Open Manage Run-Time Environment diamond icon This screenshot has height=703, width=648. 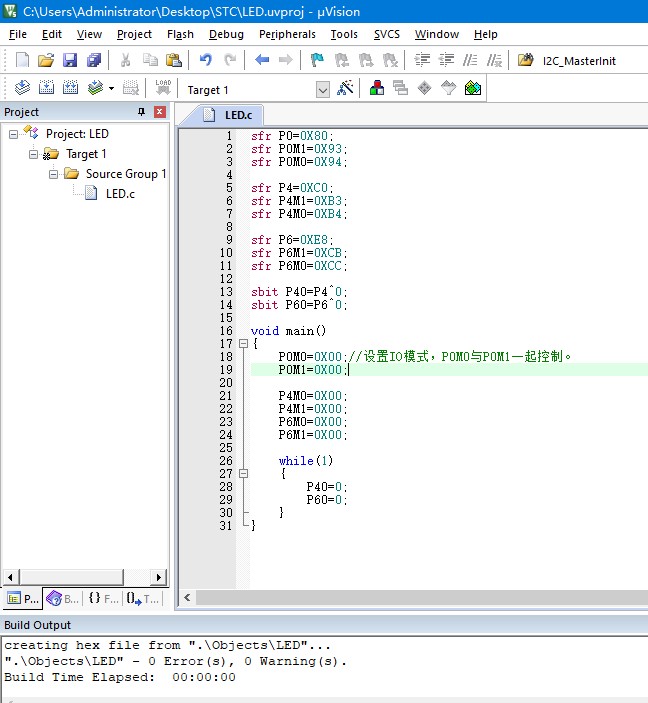[x=424, y=88]
